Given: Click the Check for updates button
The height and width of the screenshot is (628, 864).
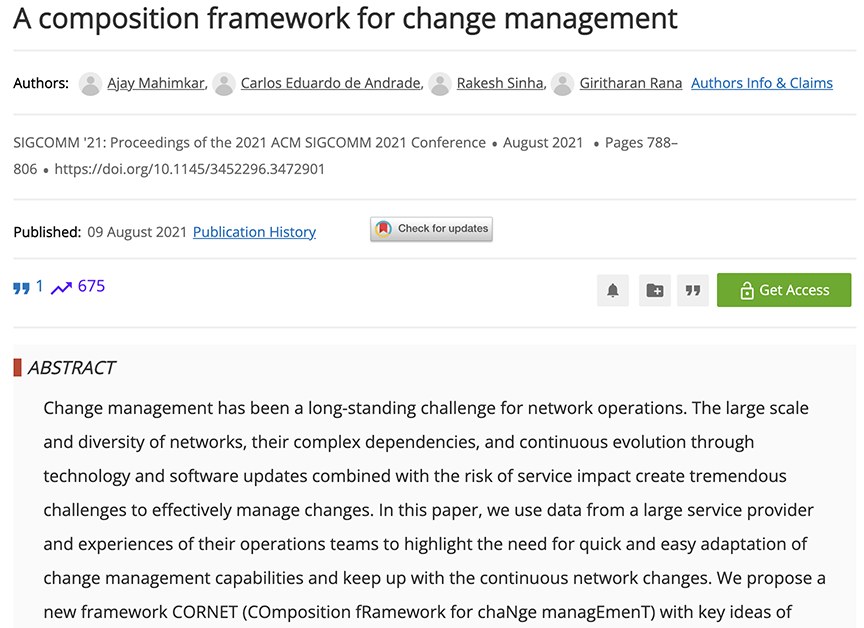Looking at the screenshot, I should 431,229.
